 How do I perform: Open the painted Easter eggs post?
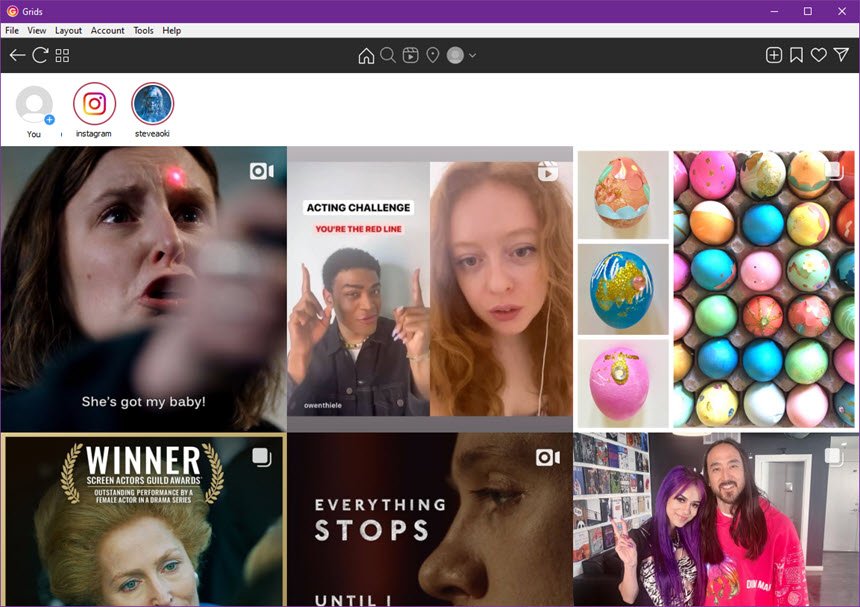[x=716, y=288]
